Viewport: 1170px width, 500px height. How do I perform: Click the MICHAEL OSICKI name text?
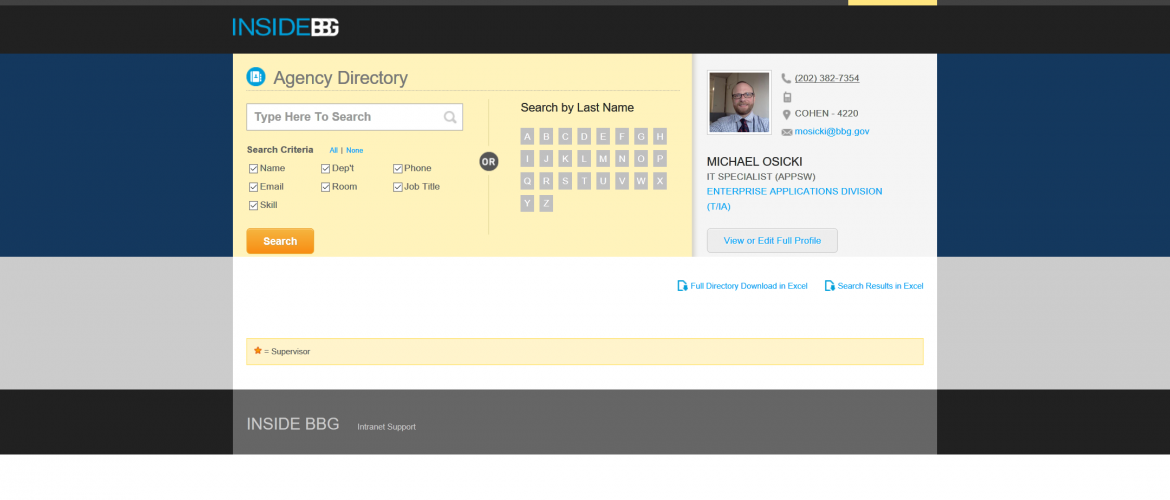[x=754, y=162]
